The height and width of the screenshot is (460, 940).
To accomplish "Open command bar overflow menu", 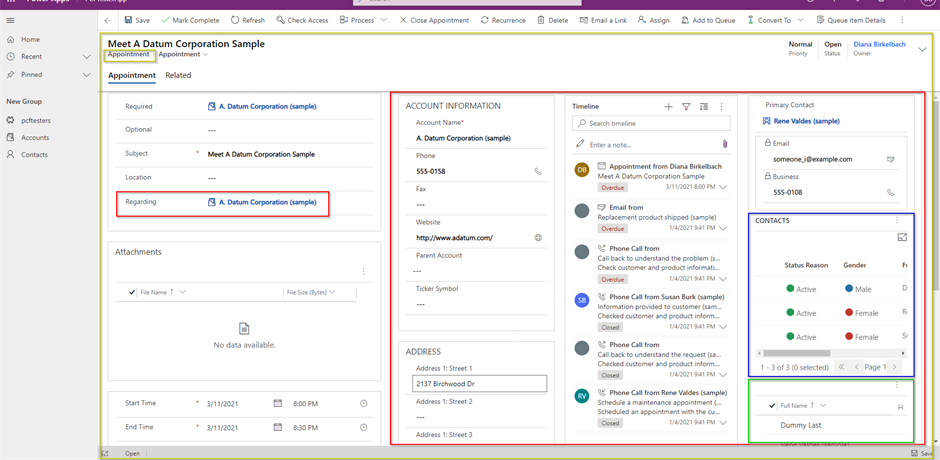I will 903,20.
